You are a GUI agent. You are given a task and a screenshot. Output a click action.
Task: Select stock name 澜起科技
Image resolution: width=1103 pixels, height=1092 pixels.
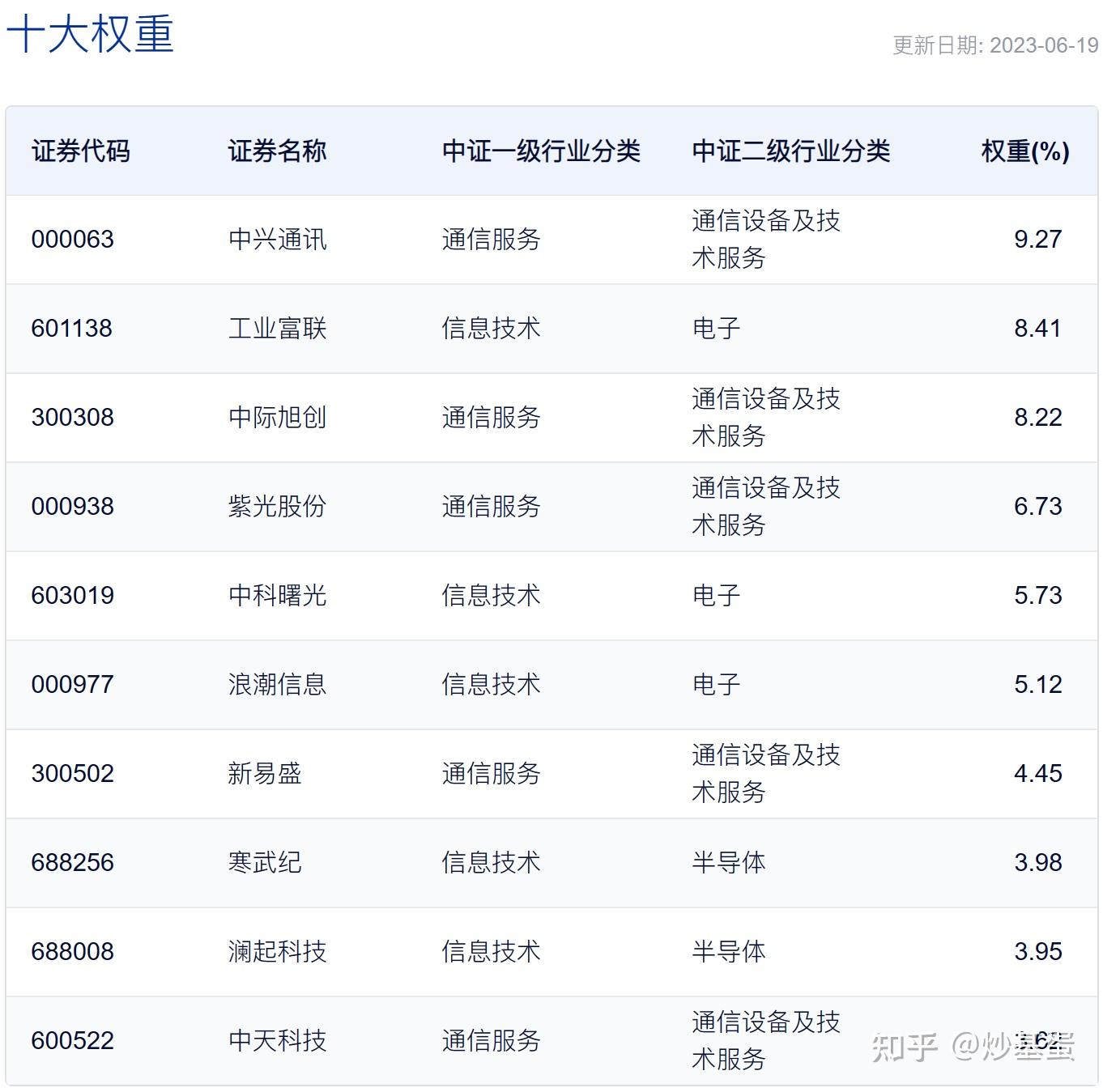coord(278,952)
